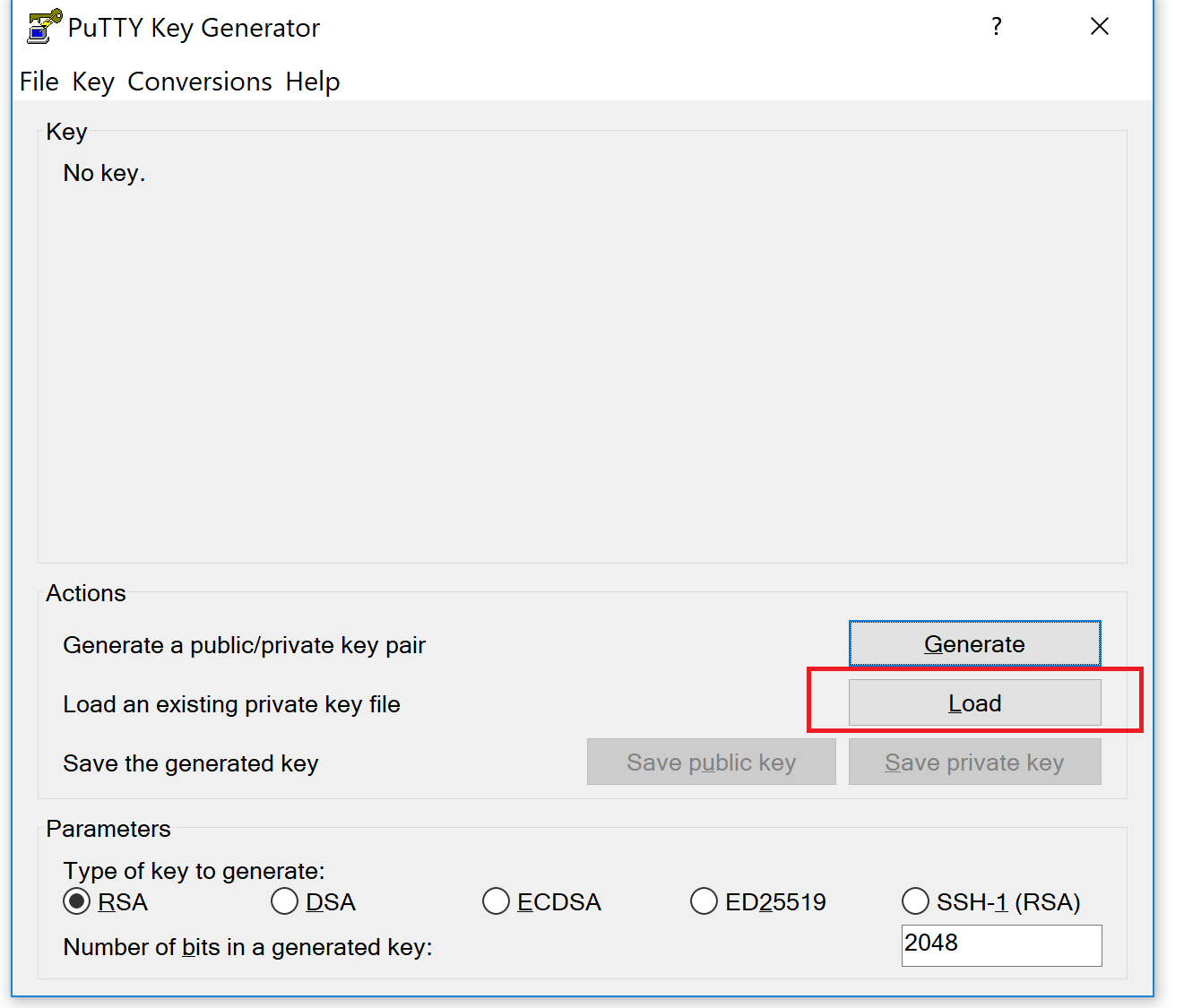Select the SSH-1 (RSA) key type
The image size is (1184, 1008).
click(991, 901)
